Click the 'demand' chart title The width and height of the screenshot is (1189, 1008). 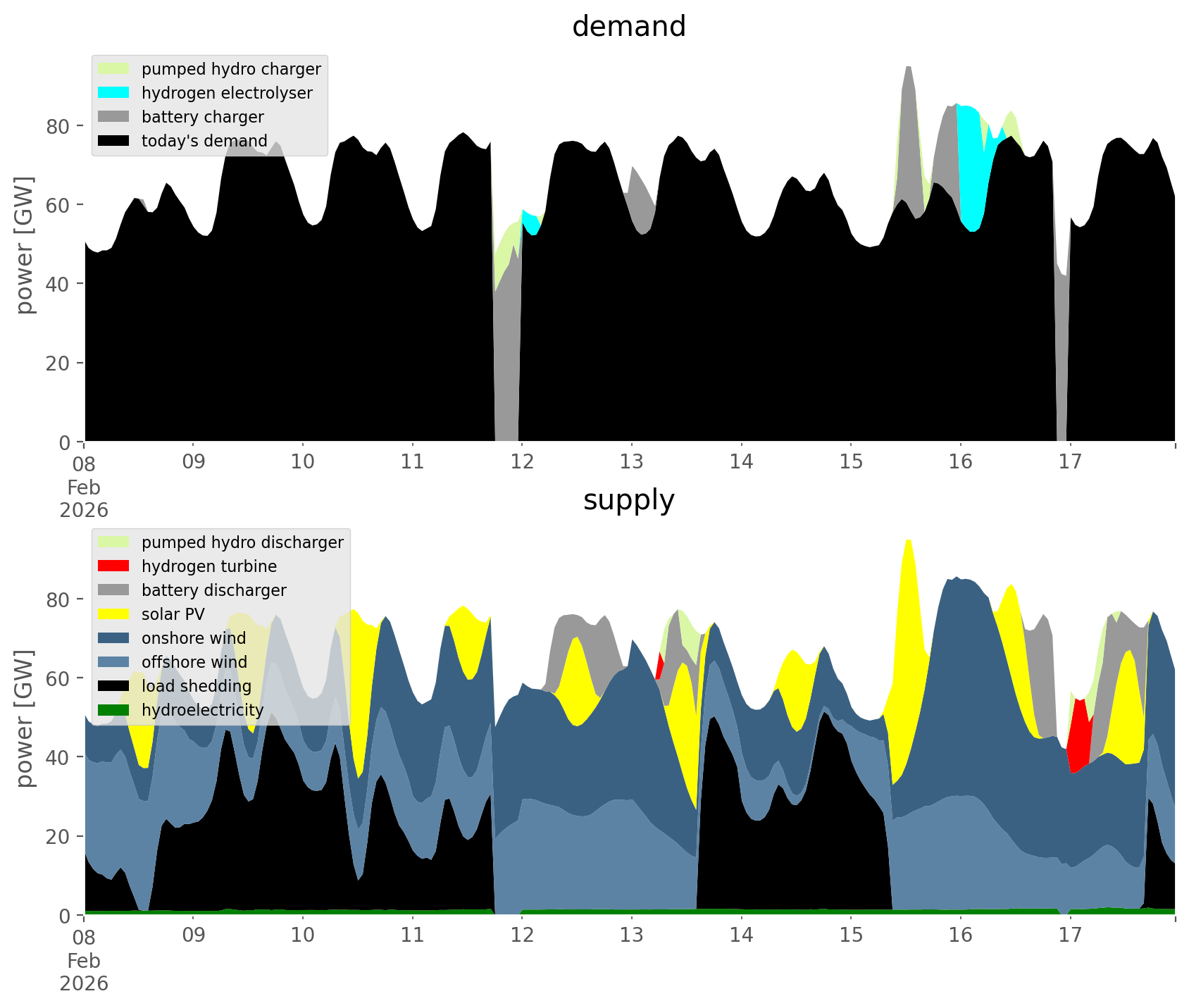click(628, 27)
